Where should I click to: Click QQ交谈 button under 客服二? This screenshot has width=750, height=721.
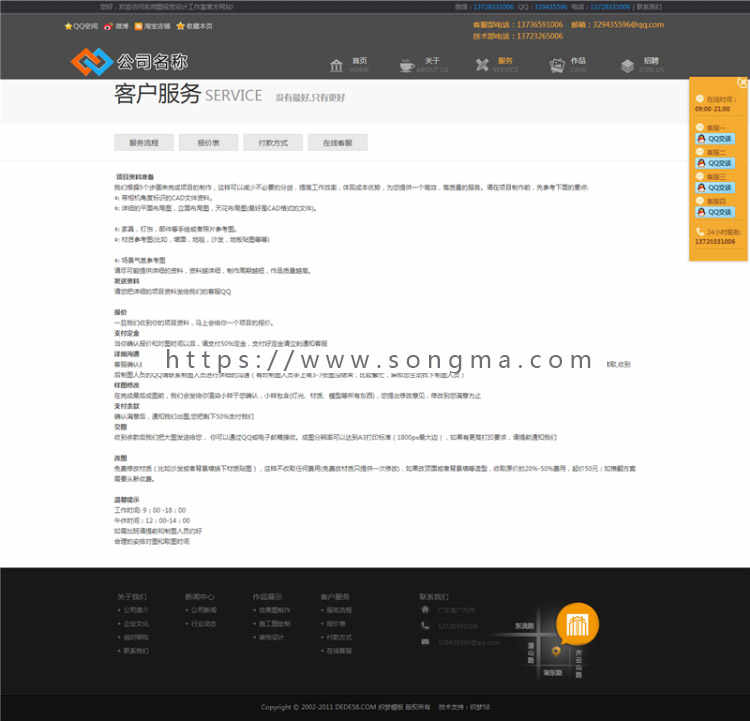tap(715, 163)
